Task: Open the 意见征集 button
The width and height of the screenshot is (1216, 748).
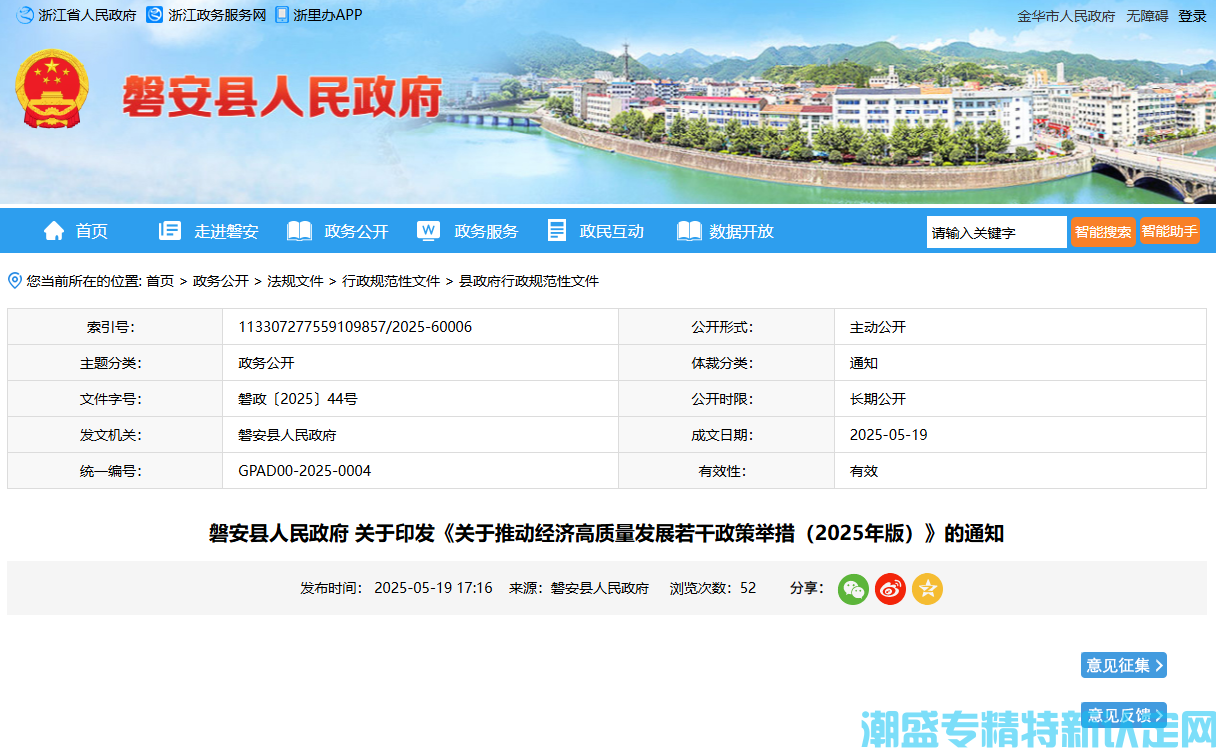Action: (x=1124, y=665)
